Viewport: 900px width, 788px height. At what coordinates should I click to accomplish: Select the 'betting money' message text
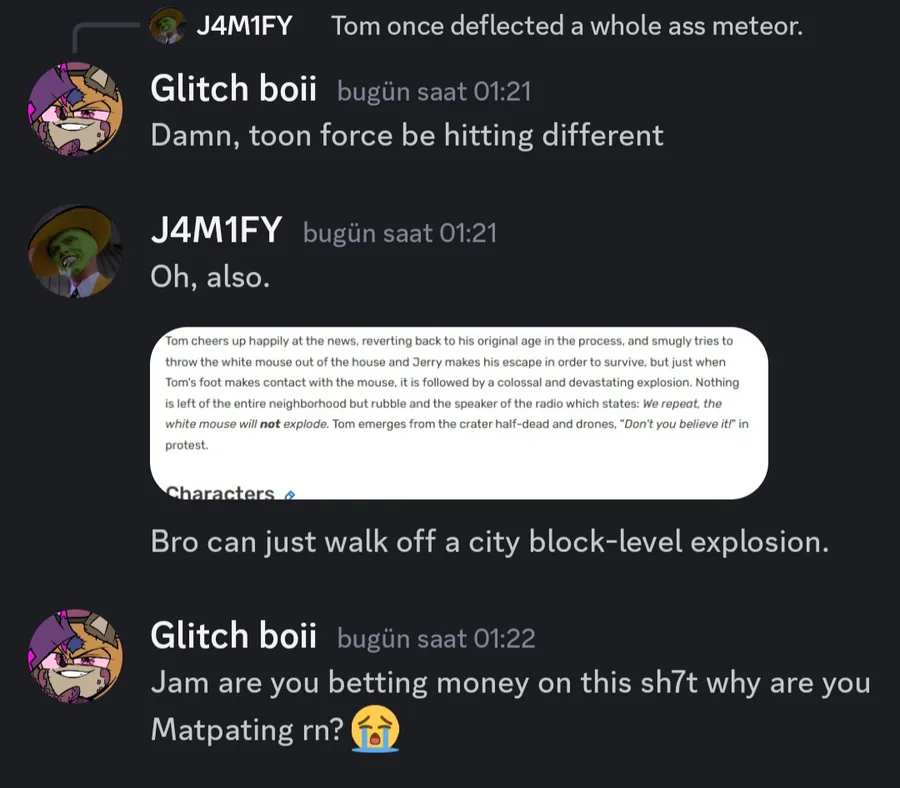click(510, 707)
